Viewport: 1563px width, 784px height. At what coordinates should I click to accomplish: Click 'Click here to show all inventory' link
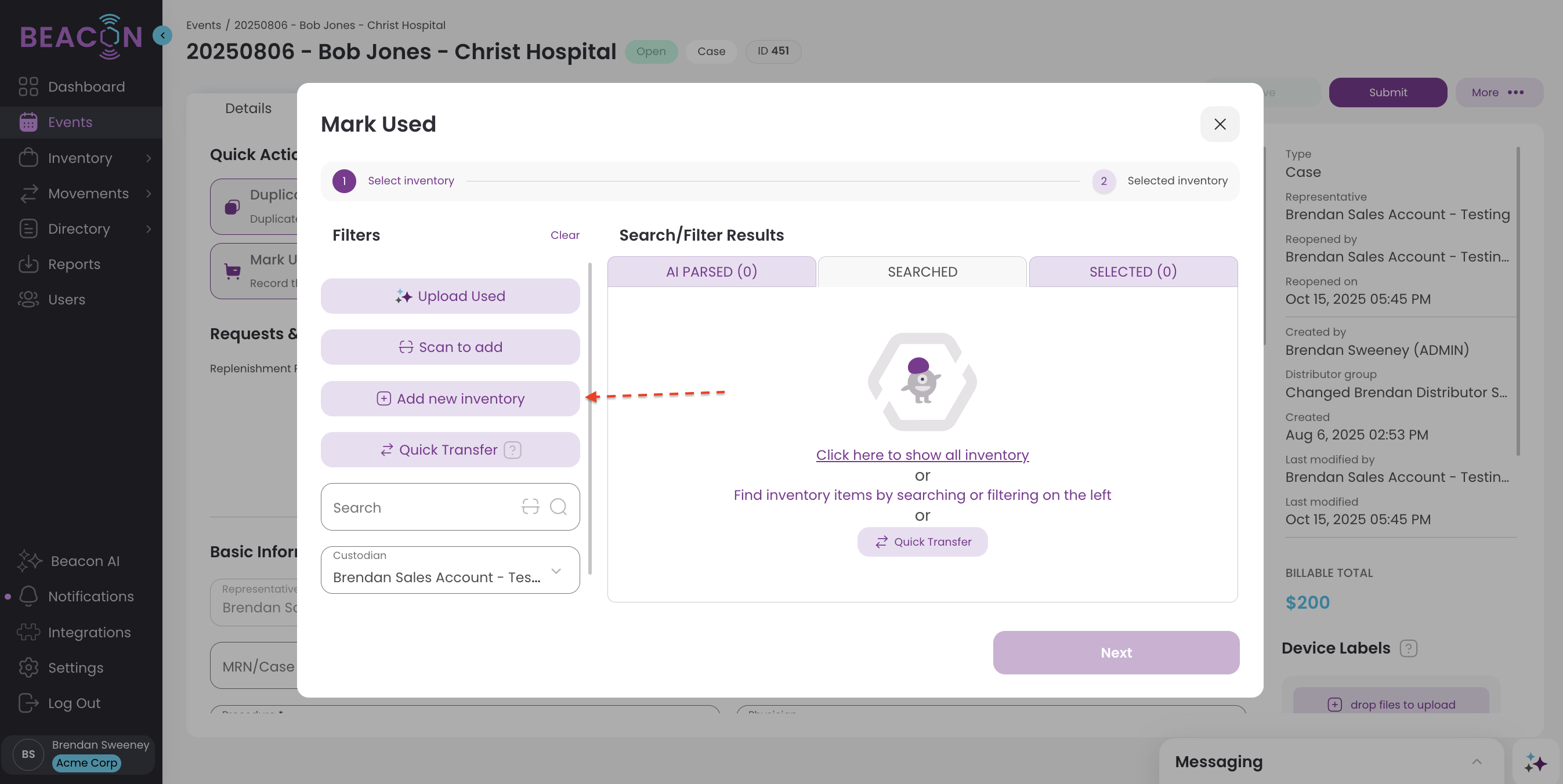922,455
